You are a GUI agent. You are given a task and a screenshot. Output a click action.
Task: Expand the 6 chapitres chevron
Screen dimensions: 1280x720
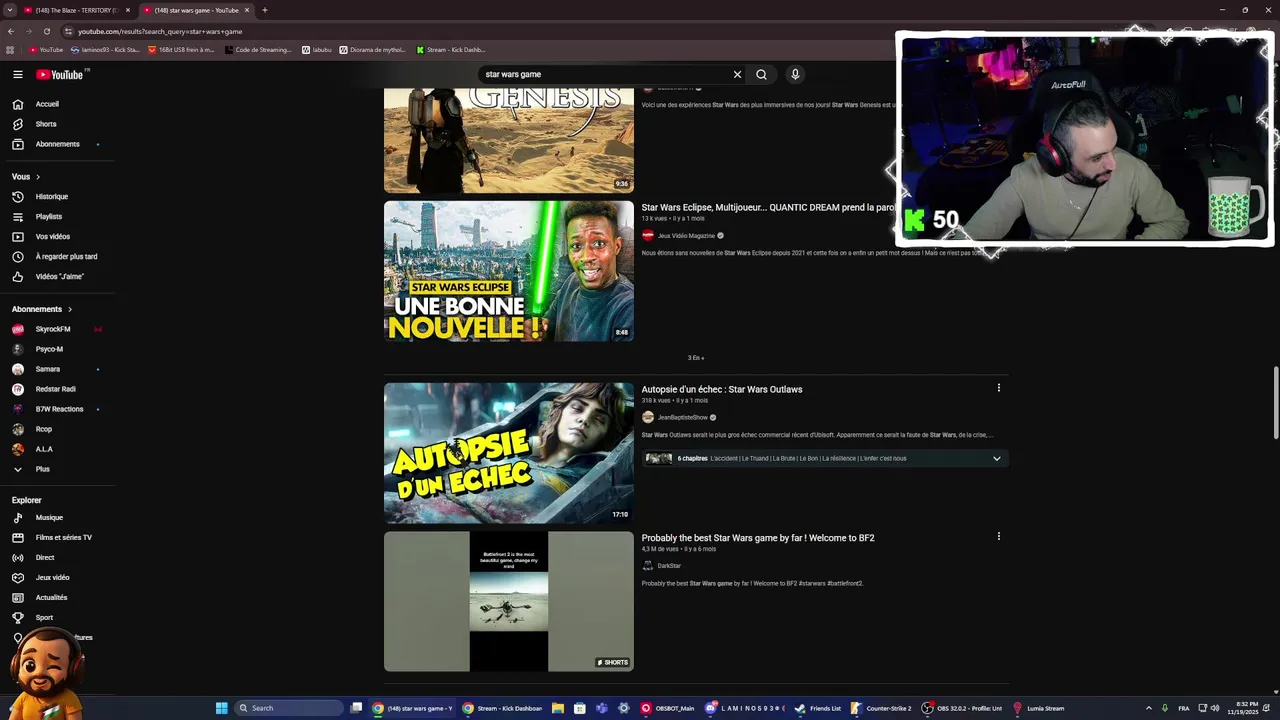tap(996, 458)
